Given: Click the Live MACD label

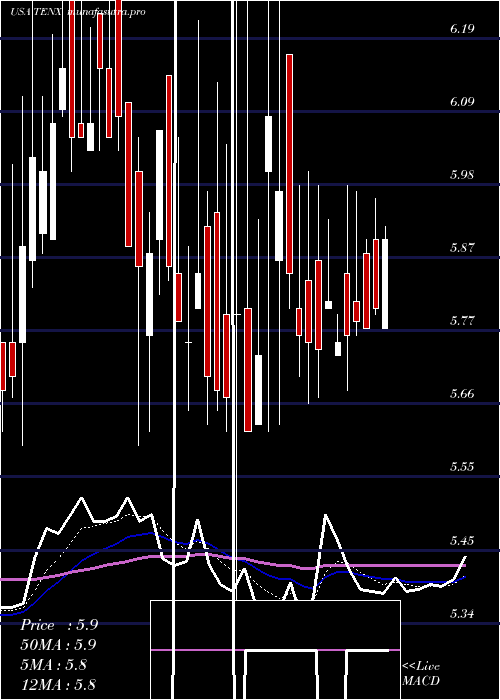Looking at the screenshot, I should (421, 673).
